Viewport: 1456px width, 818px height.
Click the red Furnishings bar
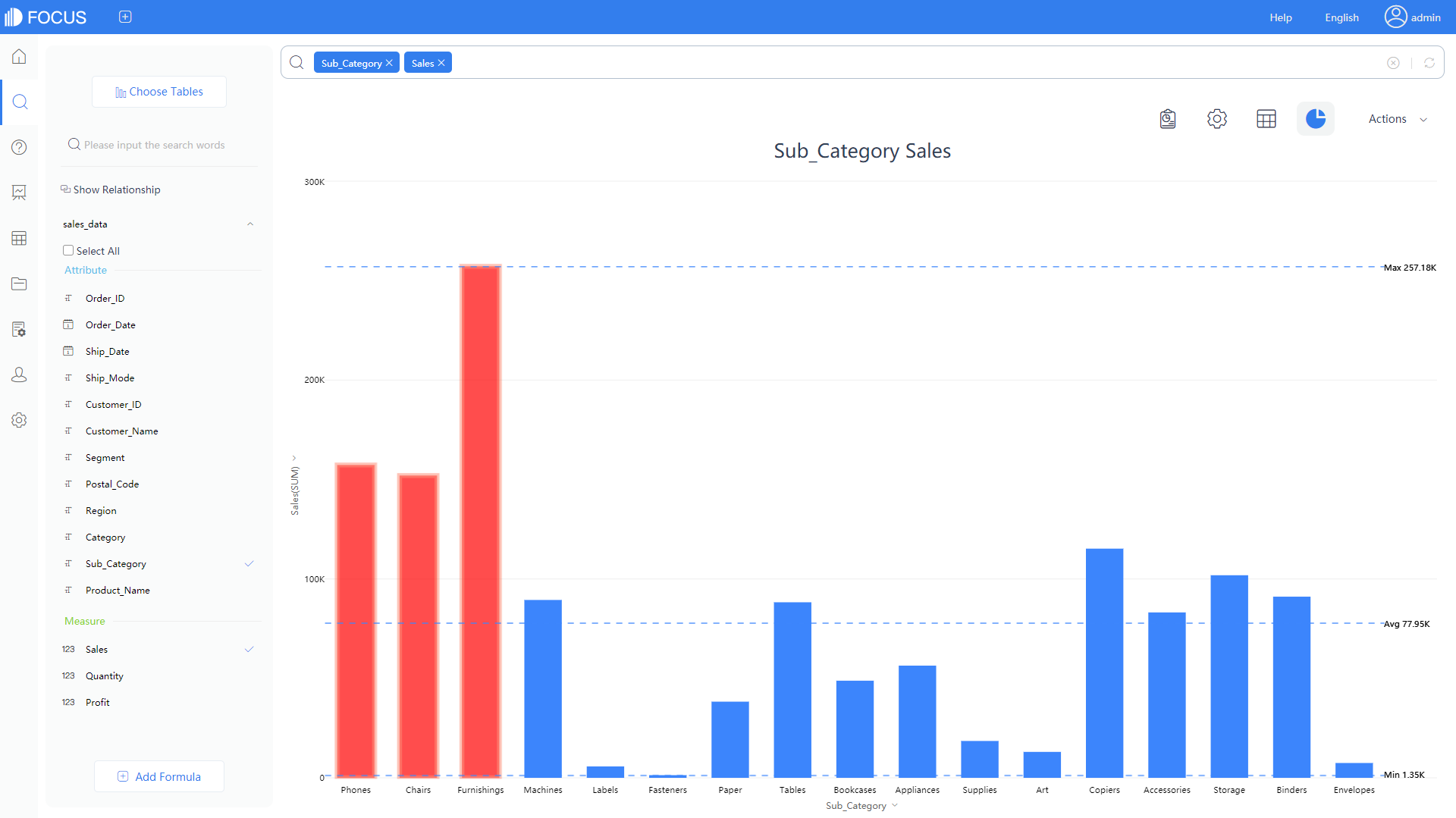(481, 522)
